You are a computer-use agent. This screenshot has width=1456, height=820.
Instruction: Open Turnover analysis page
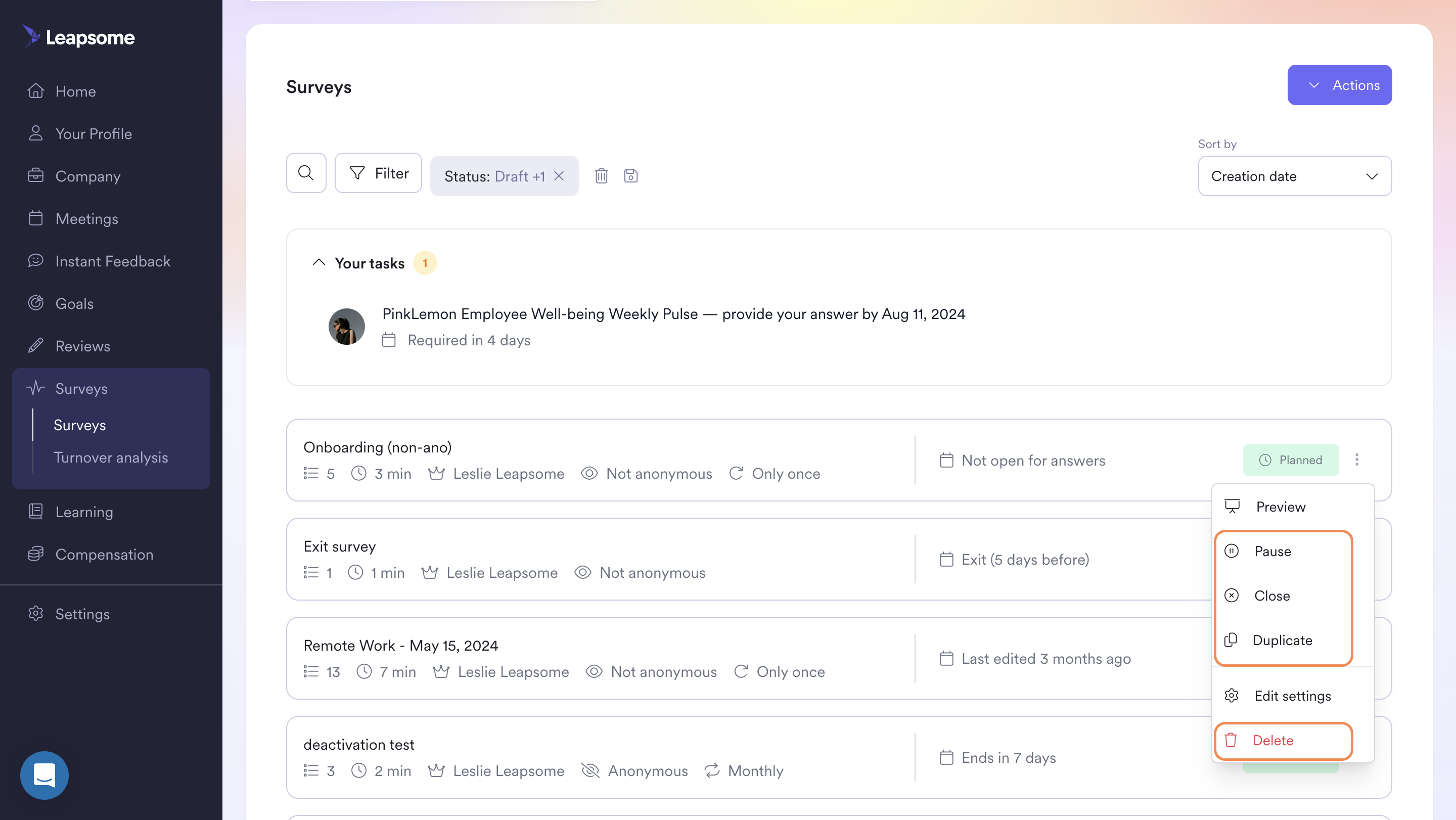point(111,457)
